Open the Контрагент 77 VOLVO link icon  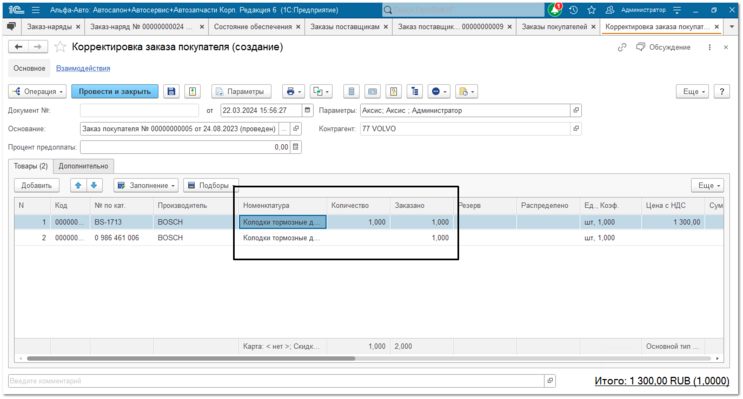pyautogui.click(x=576, y=129)
